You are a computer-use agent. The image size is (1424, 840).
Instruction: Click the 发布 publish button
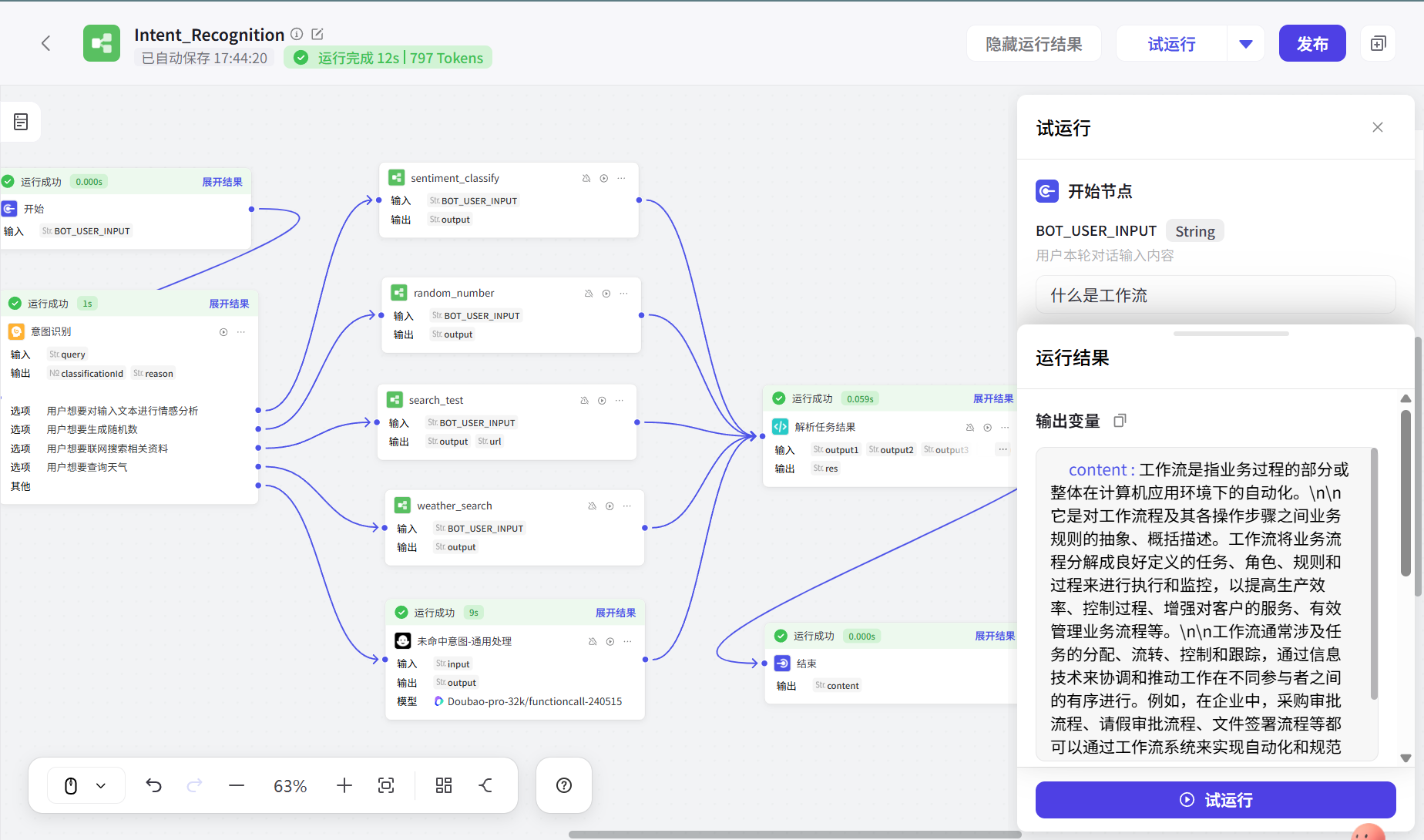pos(1311,44)
